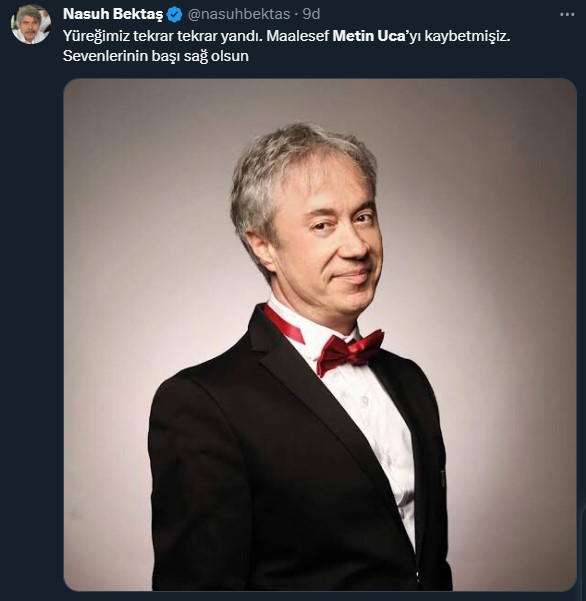Click the display name Nasuh Bektaş
This screenshot has height=601, width=586.
tap(113, 14)
